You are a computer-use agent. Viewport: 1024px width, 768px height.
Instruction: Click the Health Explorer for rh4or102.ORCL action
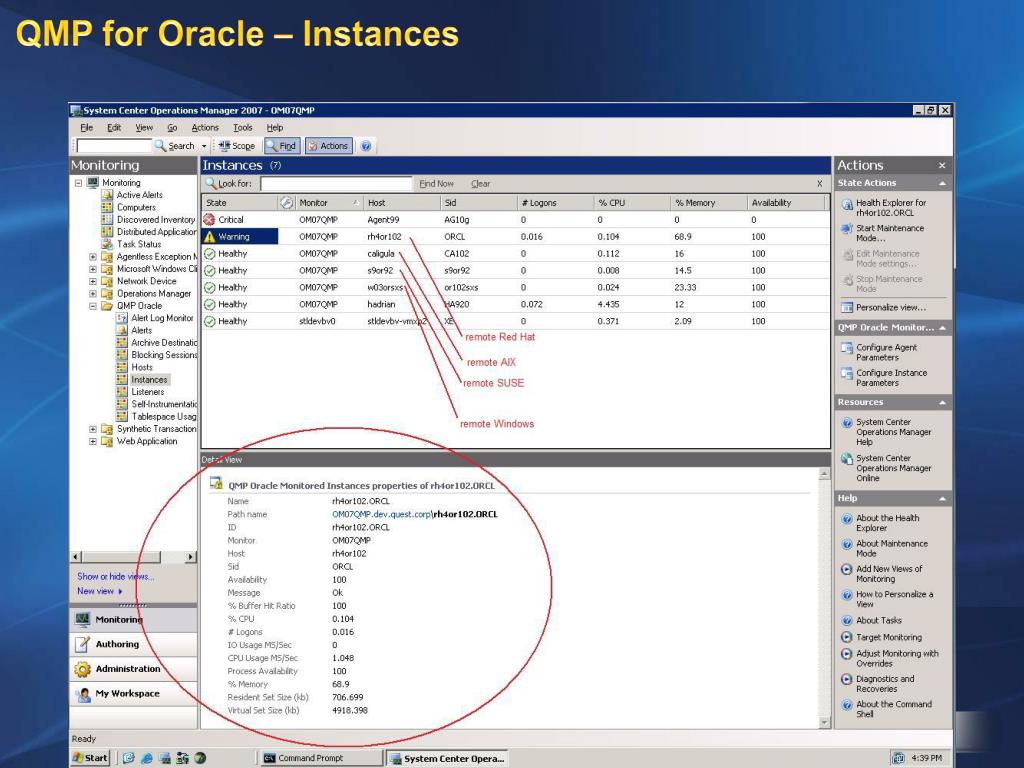pyautogui.click(x=891, y=208)
